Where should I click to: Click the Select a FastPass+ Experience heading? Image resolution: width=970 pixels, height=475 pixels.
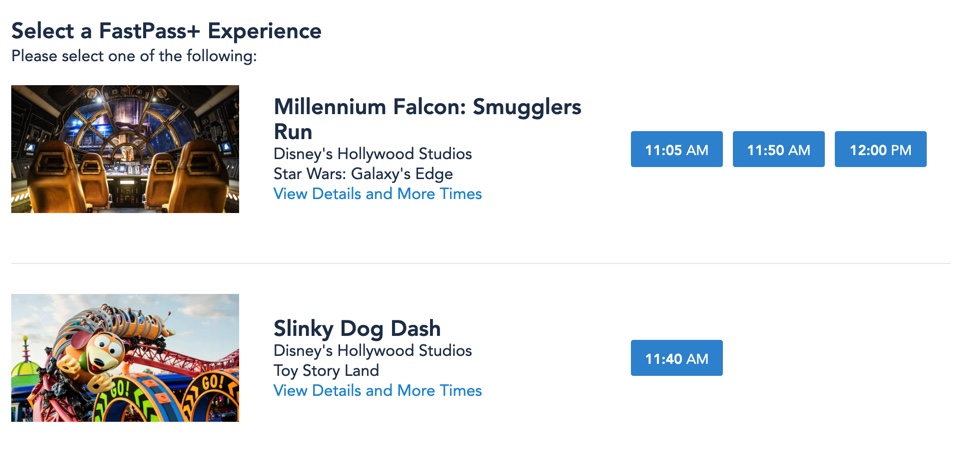click(x=166, y=31)
